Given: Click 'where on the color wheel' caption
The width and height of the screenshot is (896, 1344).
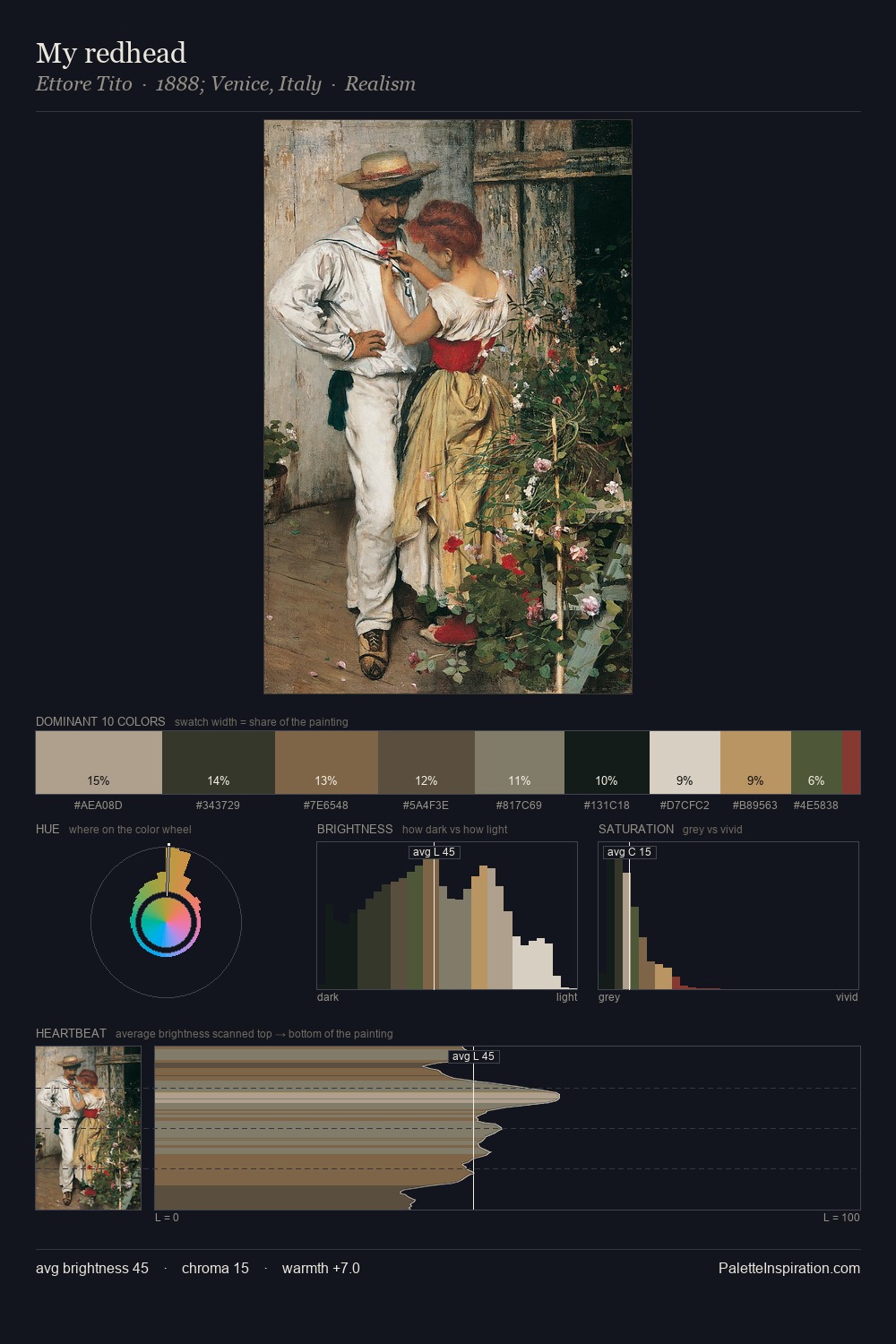Looking at the screenshot, I should pos(130,830).
